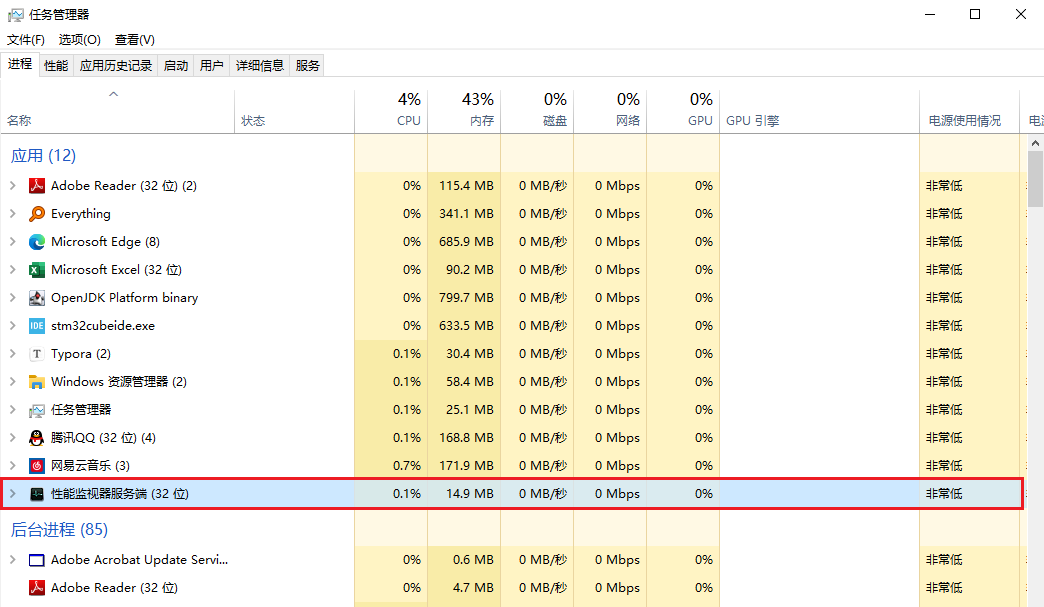This screenshot has width=1044, height=607.
Task: Sort processes by 网络 column
Action: click(x=611, y=112)
